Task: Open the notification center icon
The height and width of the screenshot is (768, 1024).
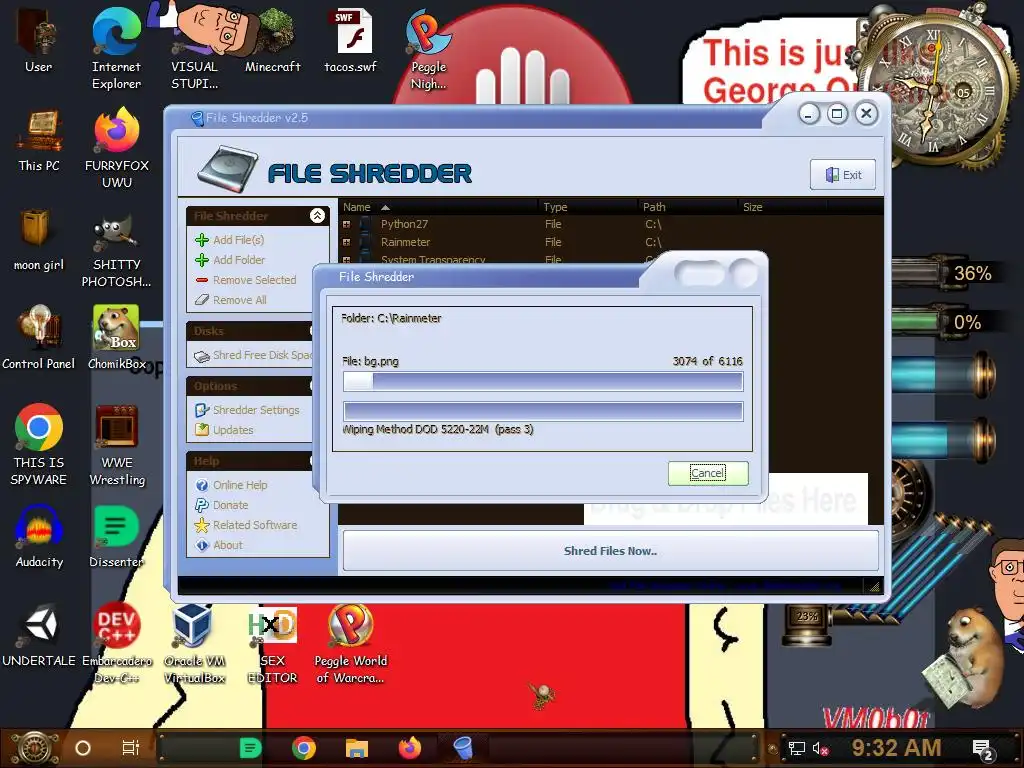Action: click(x=982, y=749)
